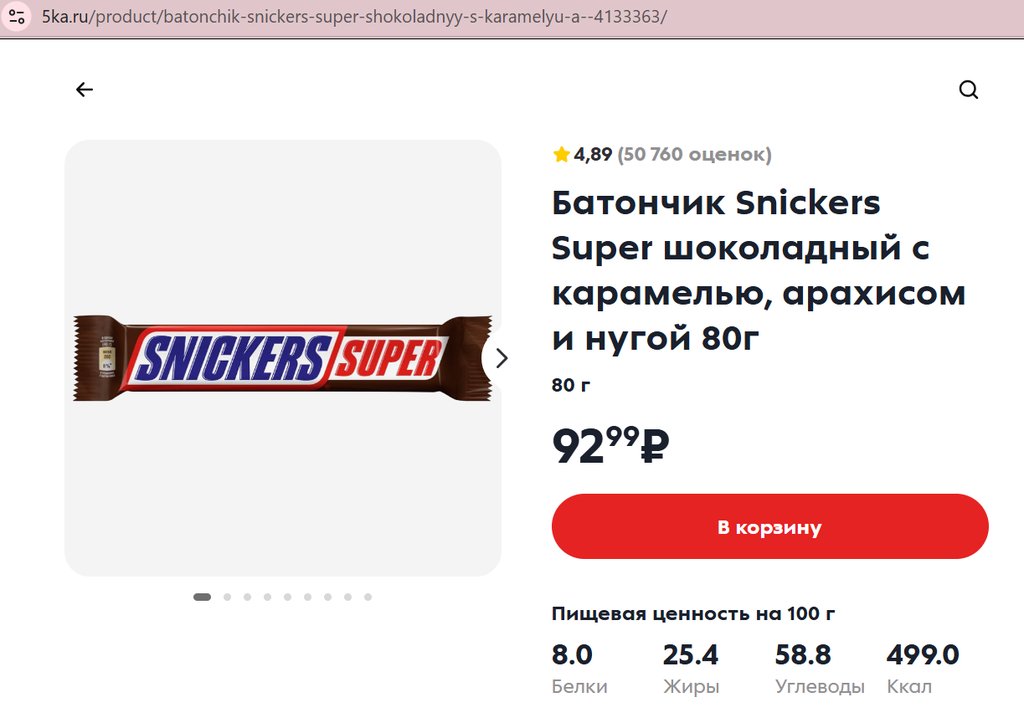Select the third carousel dot
Viewport: 1024px width, 723px height.
[247, 597]
